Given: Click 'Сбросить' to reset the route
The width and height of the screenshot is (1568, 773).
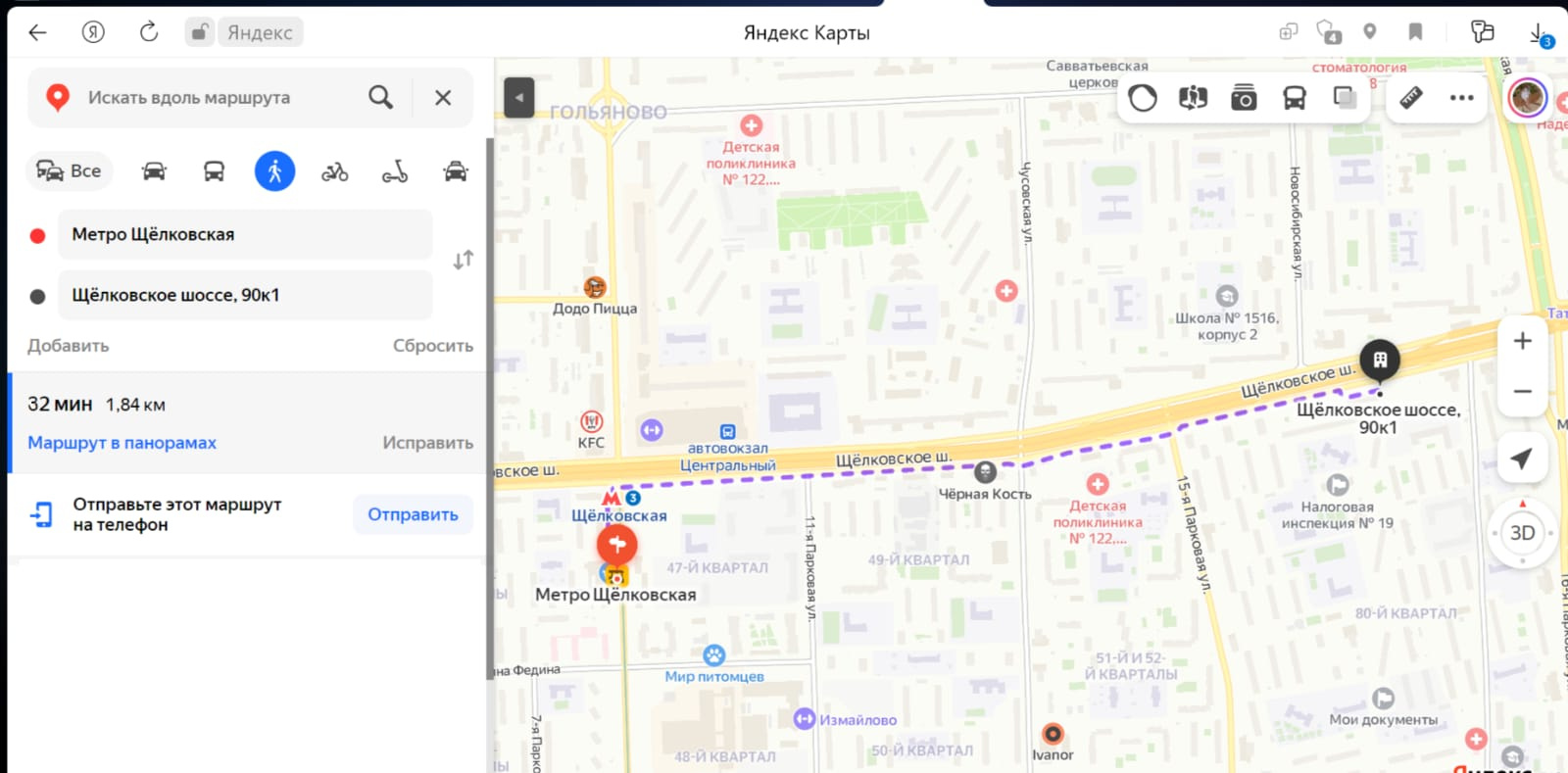Looking at the screenshot, I should pyautogui.click(x=433, y=346).
